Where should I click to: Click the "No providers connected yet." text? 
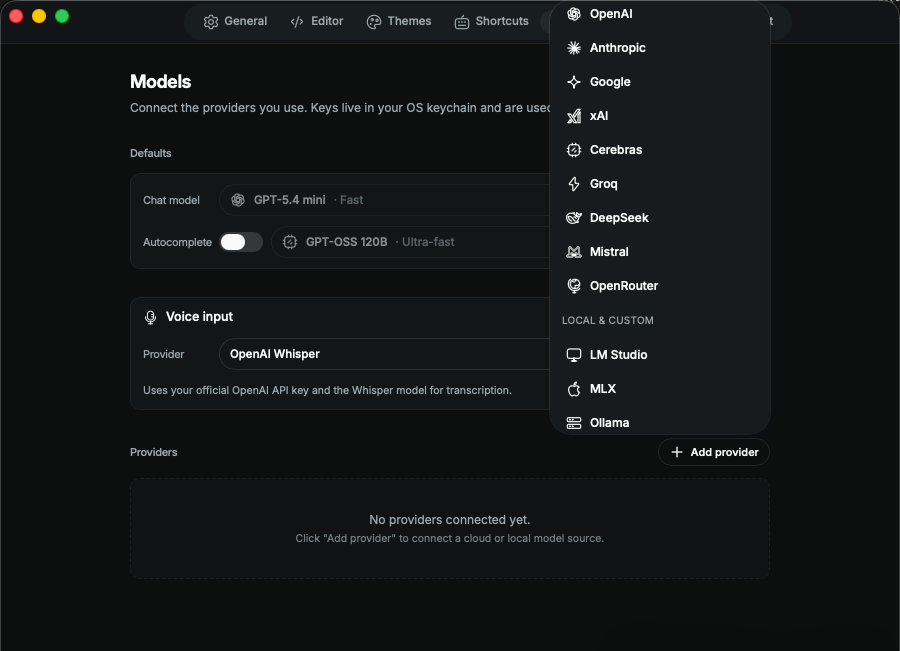449,520
